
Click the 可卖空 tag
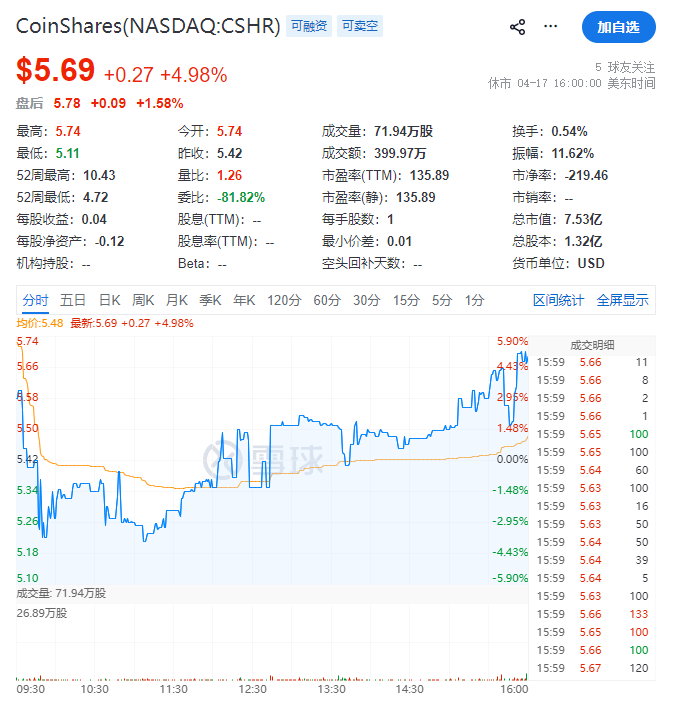coord(360,27)
